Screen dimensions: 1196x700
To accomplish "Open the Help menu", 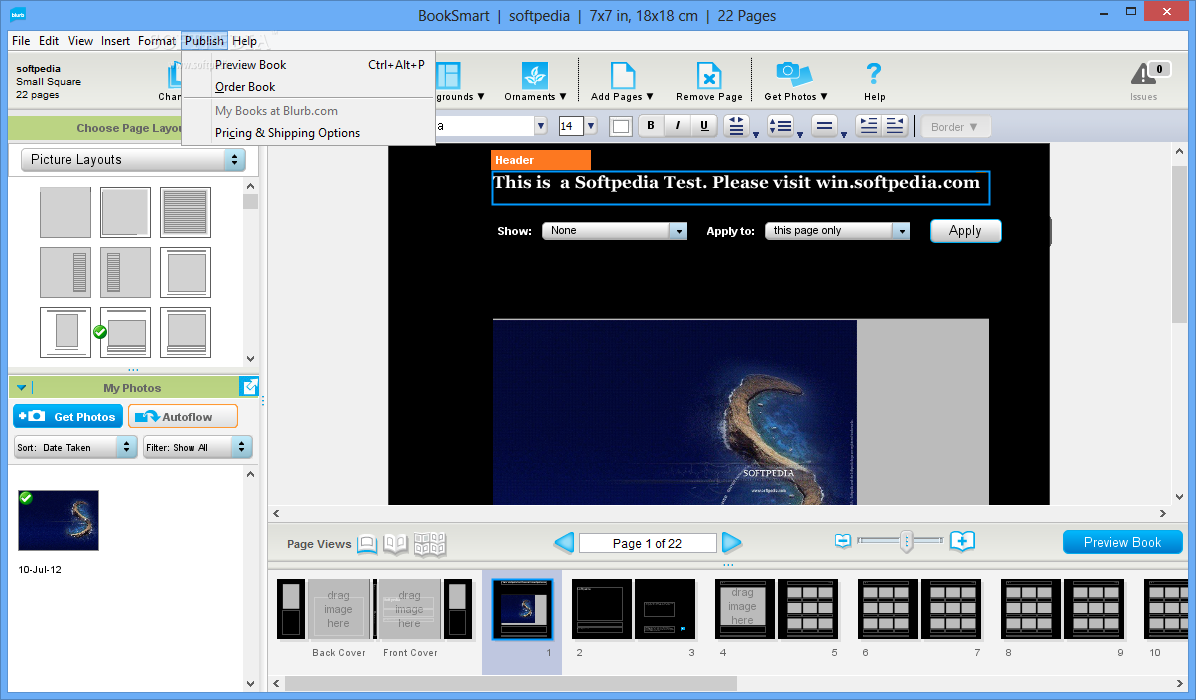I will [x=244, y=41].
